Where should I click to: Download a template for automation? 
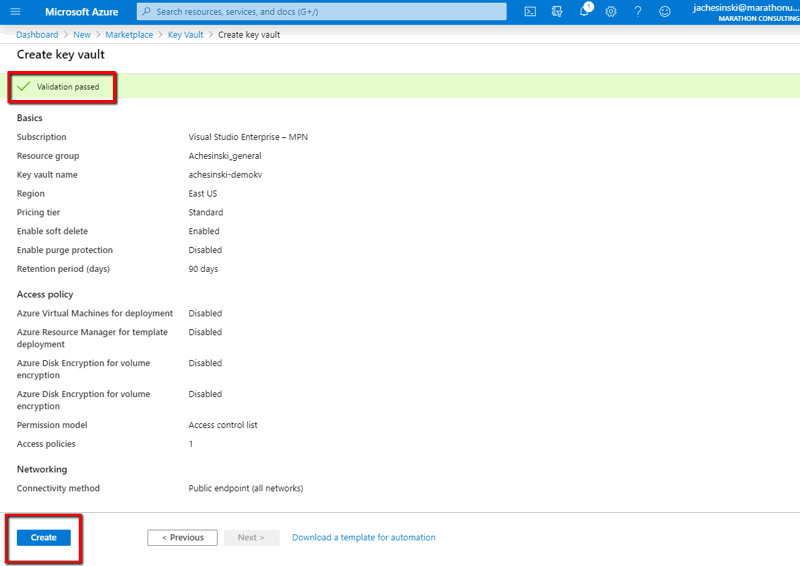[x=363, y=538]
